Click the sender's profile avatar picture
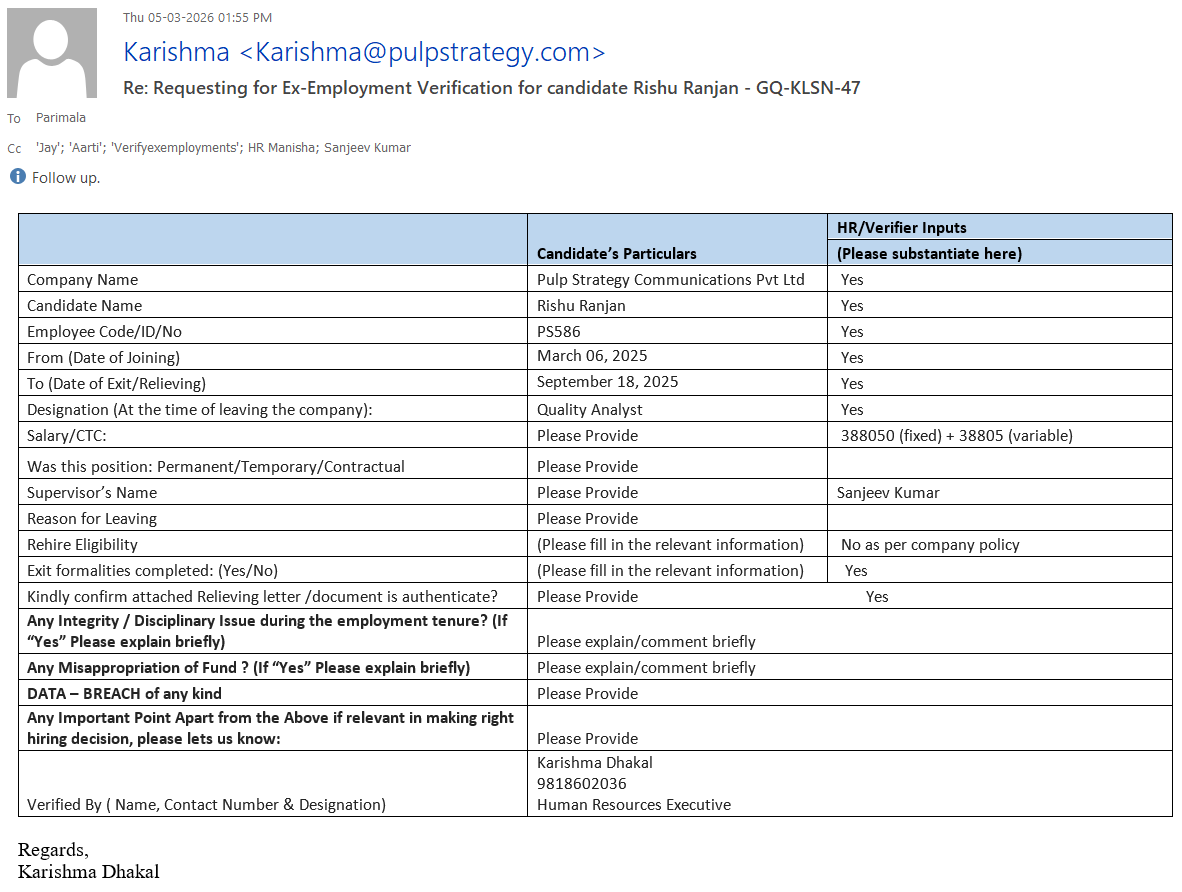Screen dimensions: 1182x892 (52, 53)
